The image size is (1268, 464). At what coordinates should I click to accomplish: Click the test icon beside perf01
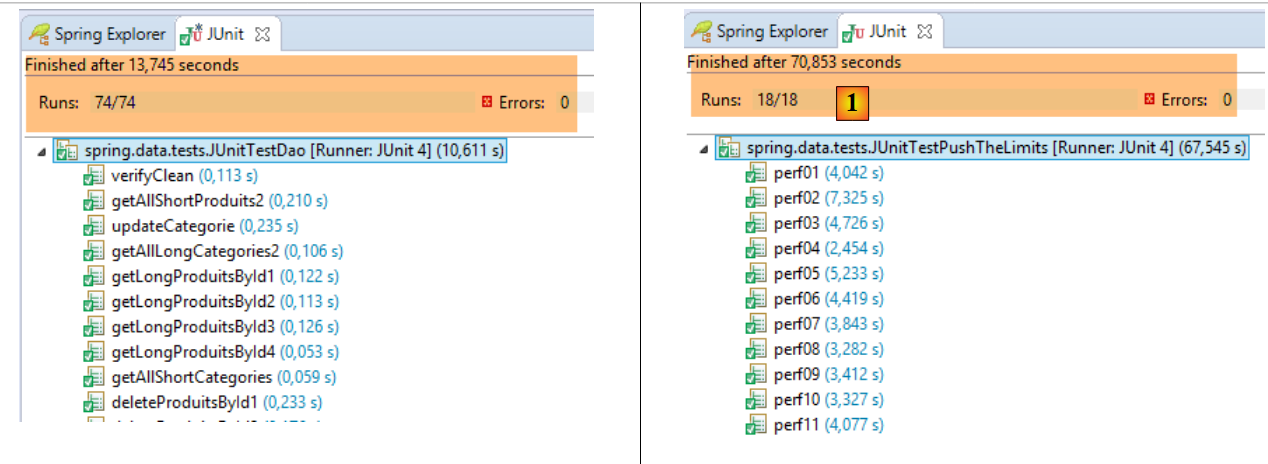756,174
